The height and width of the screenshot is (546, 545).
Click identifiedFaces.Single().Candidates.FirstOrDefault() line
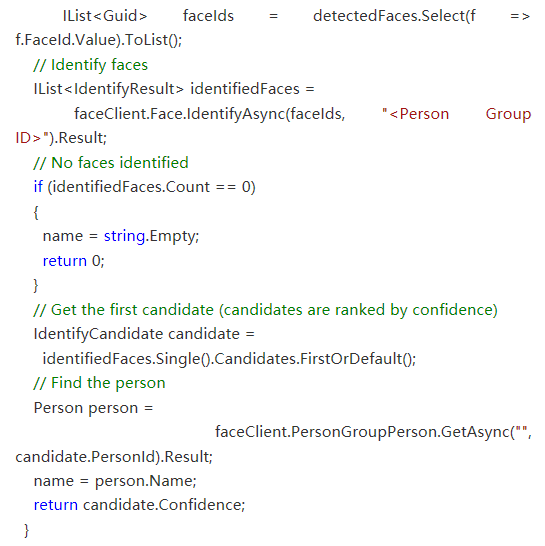[229, 359]
